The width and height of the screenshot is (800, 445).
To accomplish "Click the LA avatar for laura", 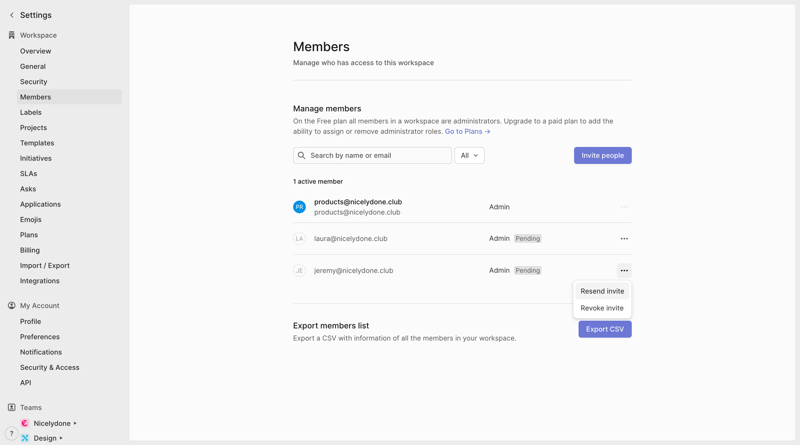I will [x=299, y=238].
